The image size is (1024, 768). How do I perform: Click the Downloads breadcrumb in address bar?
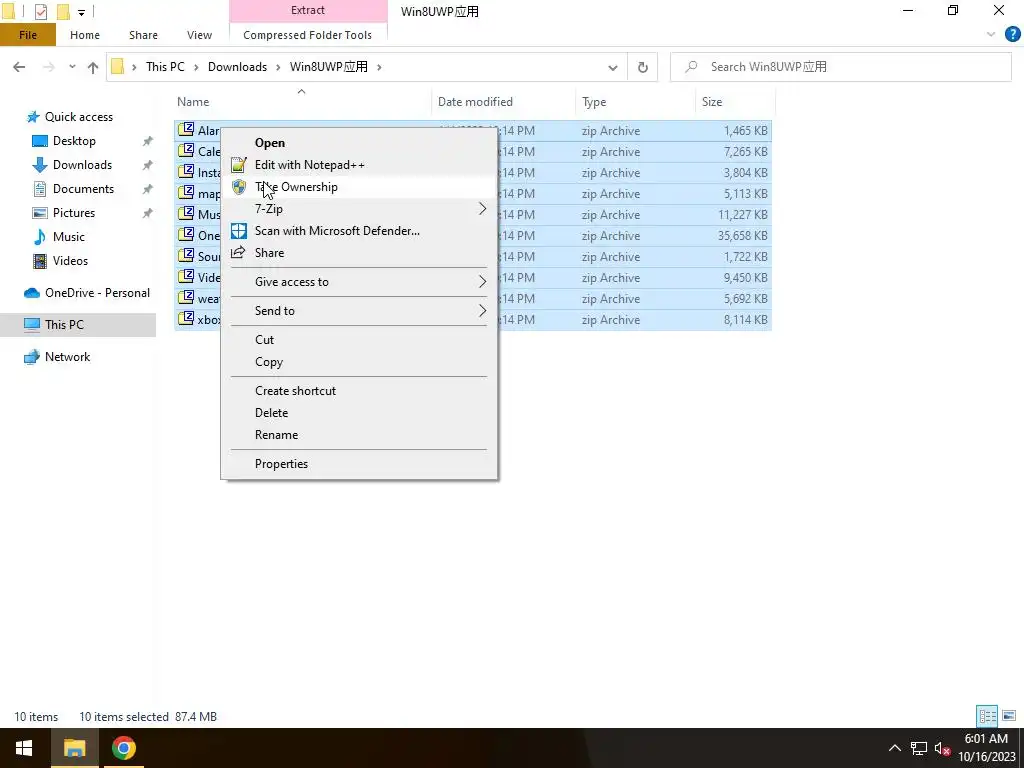[237, 67]
